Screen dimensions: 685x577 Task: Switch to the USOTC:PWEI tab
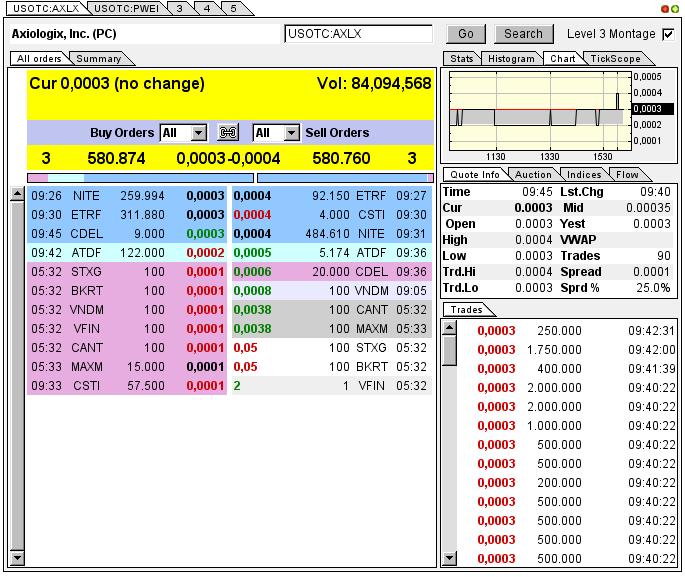click(126, 9)
